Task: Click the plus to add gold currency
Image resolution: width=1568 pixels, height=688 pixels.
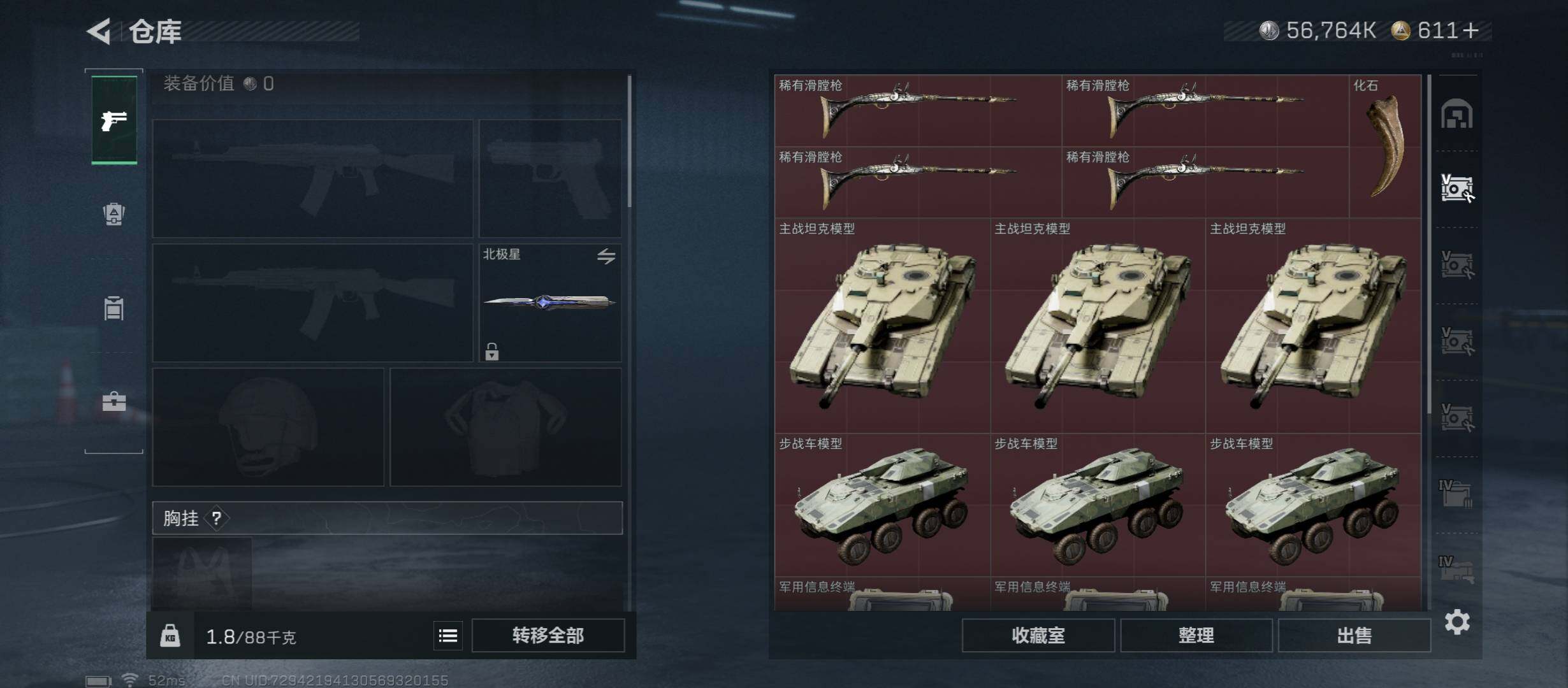Action: point(1470,31)
